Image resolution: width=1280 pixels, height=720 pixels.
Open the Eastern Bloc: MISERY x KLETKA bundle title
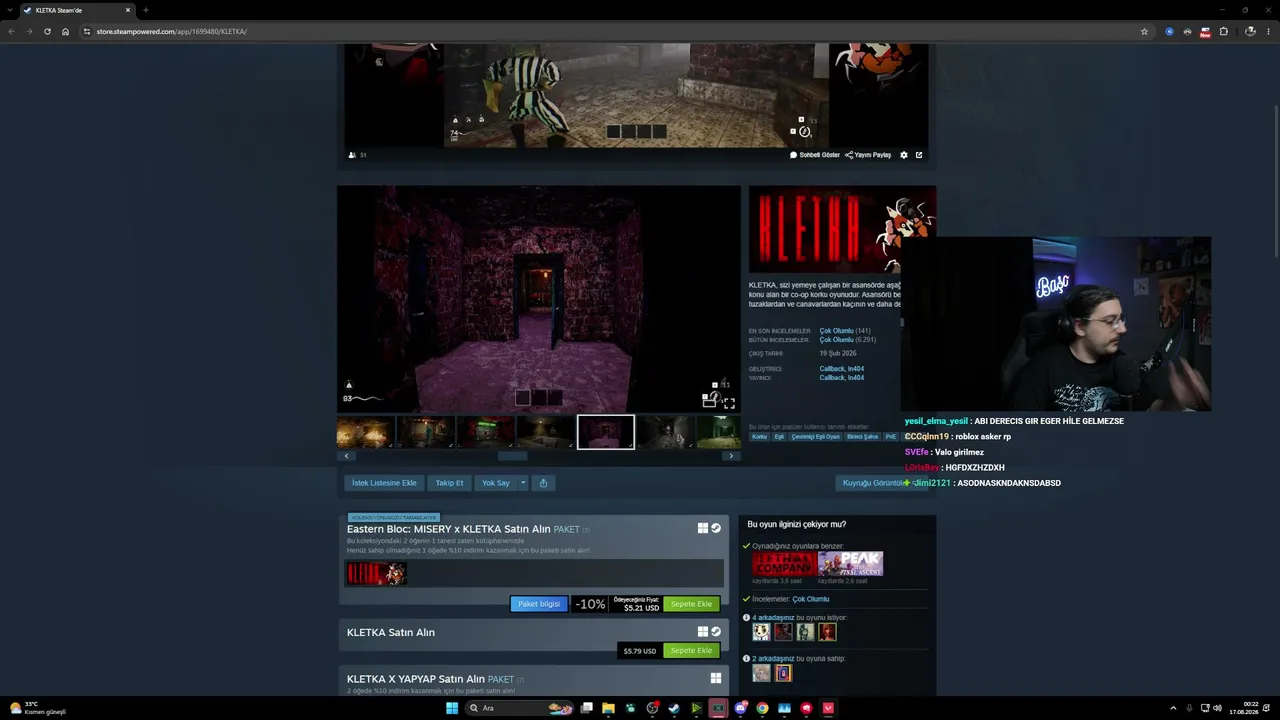tap(449, 529)
